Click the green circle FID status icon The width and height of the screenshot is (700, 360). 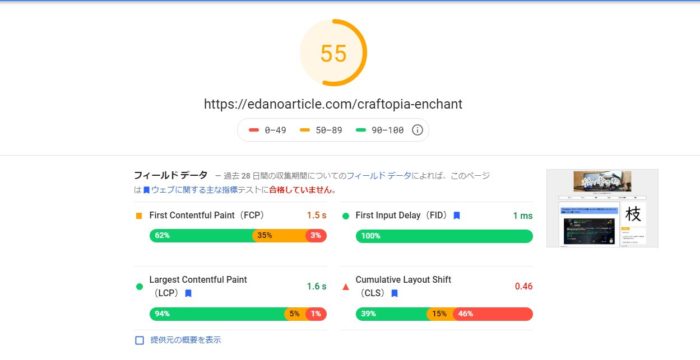[346, 216]
